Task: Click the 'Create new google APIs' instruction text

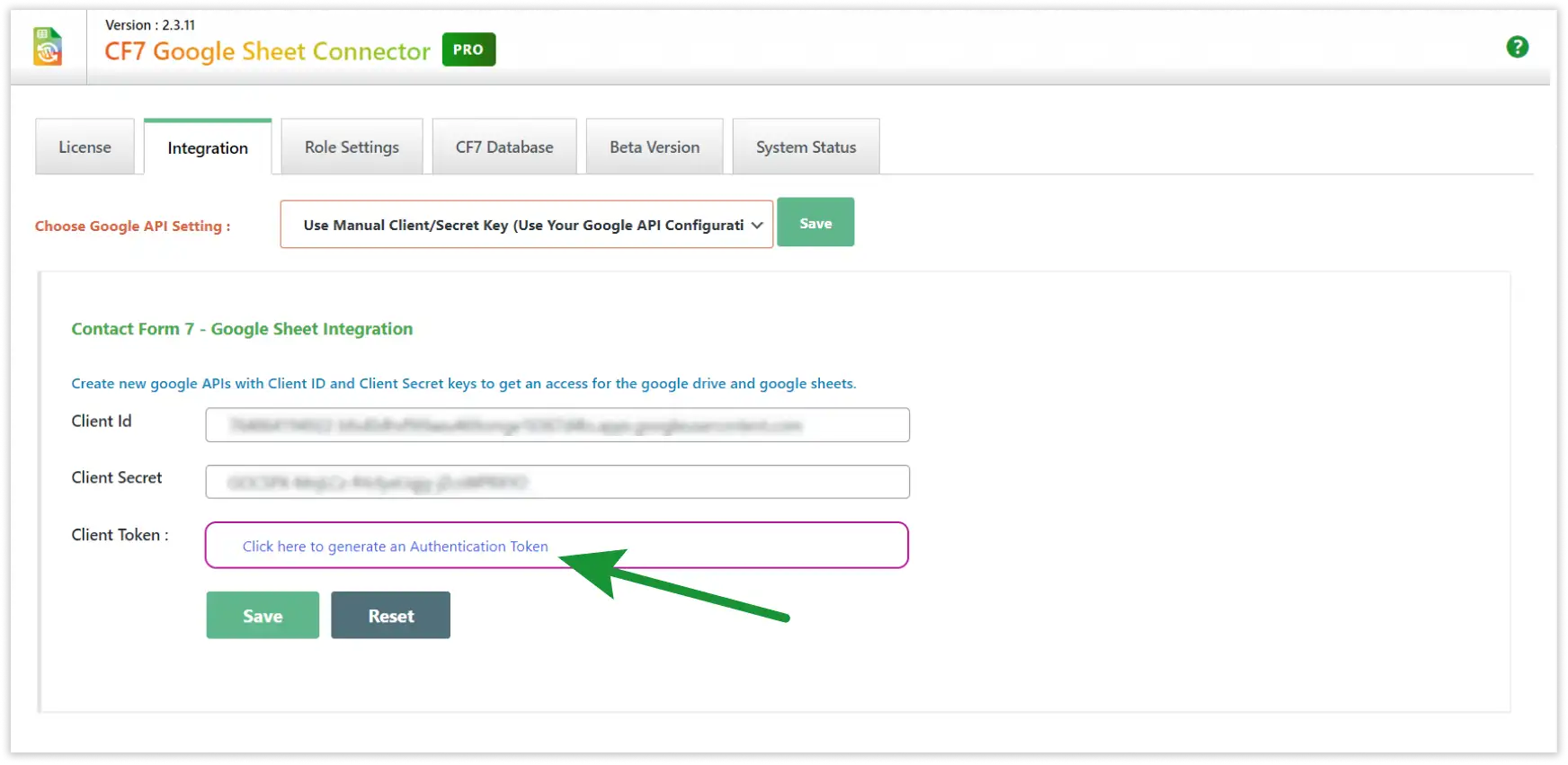Action: [463, 384]
